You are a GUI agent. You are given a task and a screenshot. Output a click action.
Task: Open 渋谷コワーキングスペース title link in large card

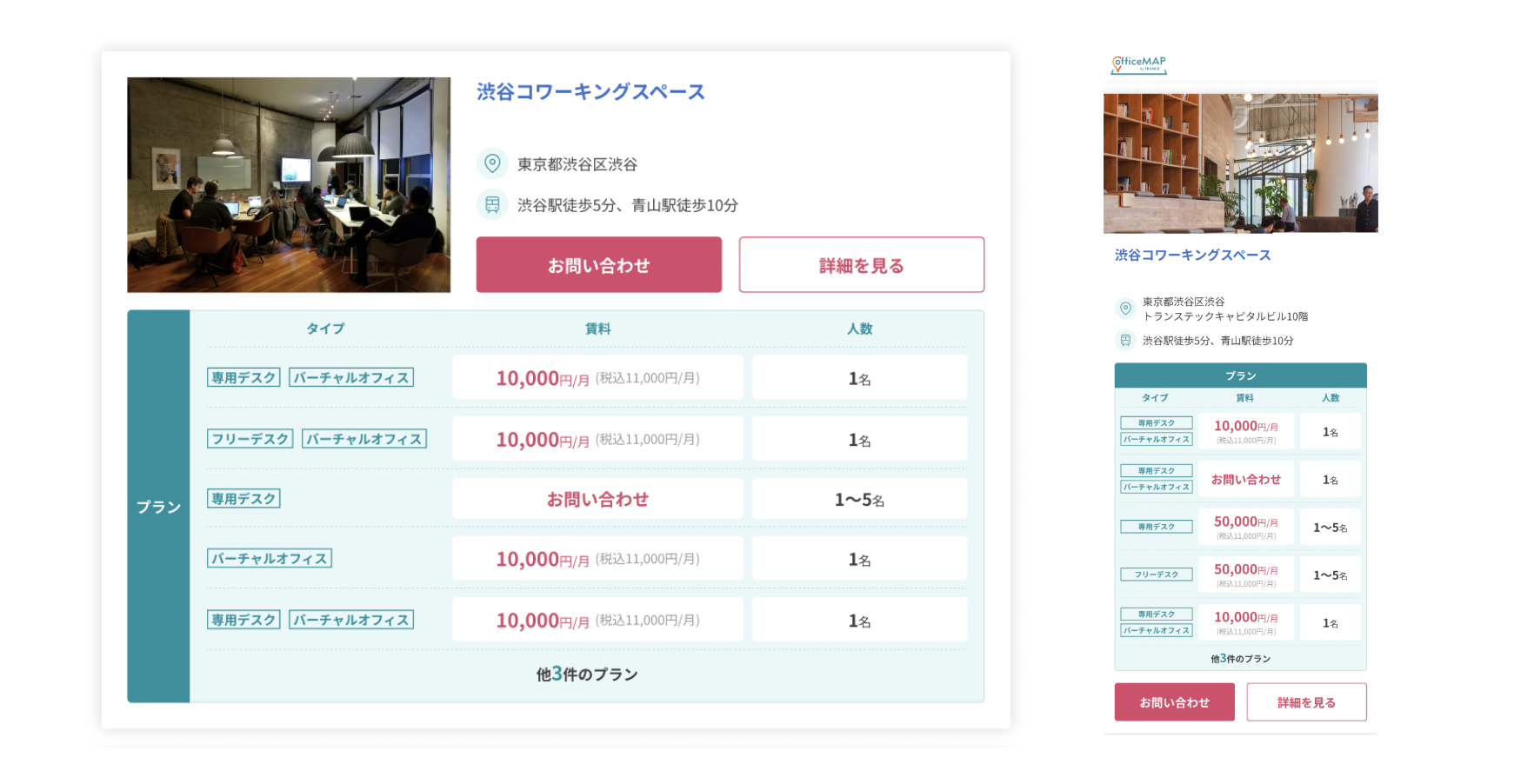[x=590, y=92]
